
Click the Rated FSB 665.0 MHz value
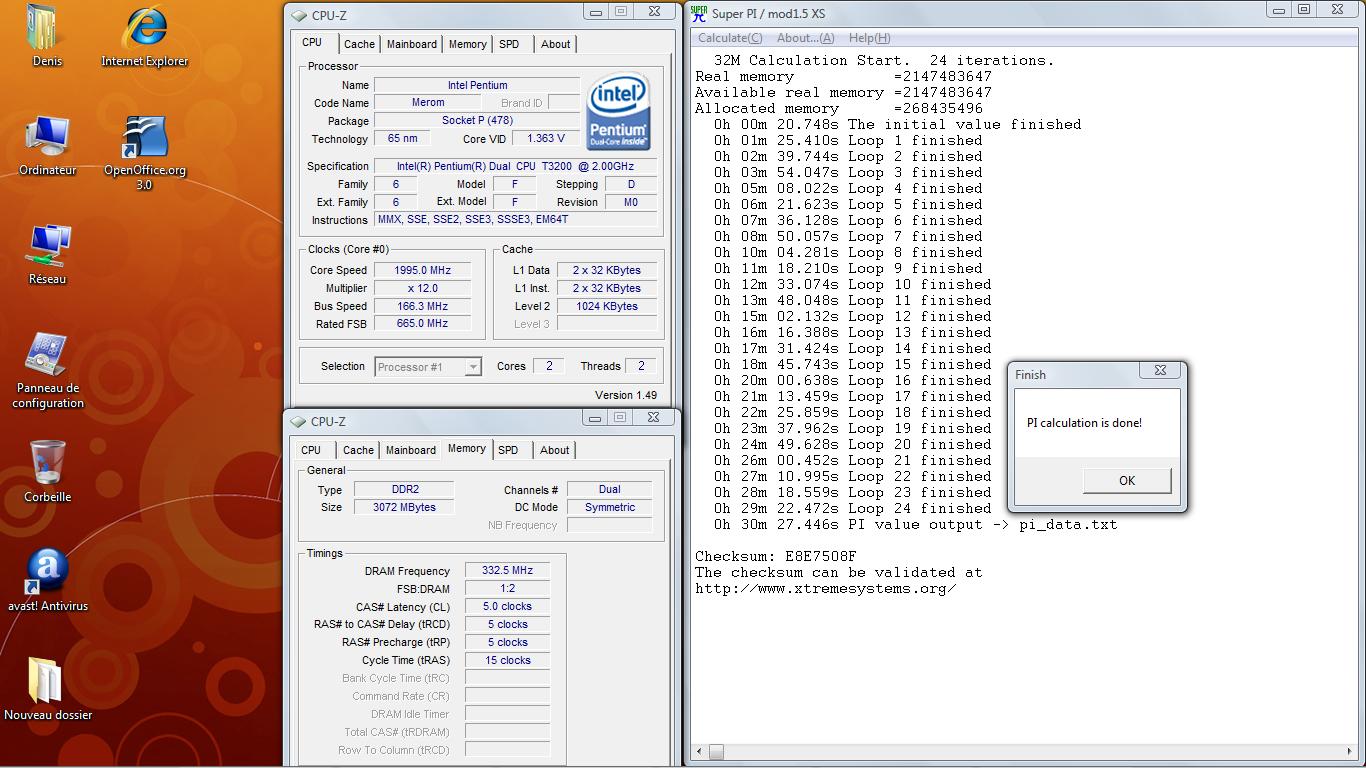423,323
